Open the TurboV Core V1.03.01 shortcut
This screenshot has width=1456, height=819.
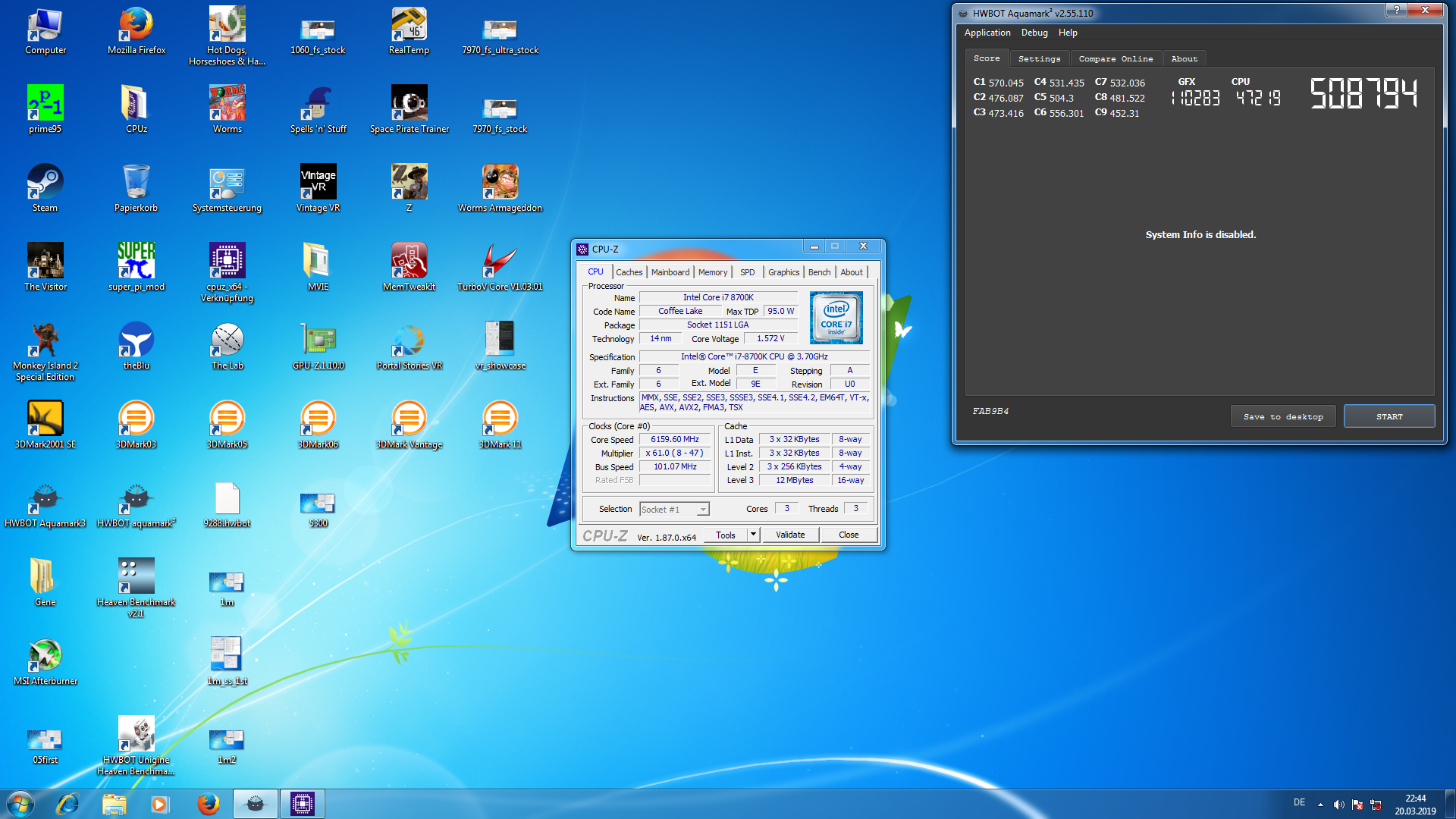tap(500, 267)
